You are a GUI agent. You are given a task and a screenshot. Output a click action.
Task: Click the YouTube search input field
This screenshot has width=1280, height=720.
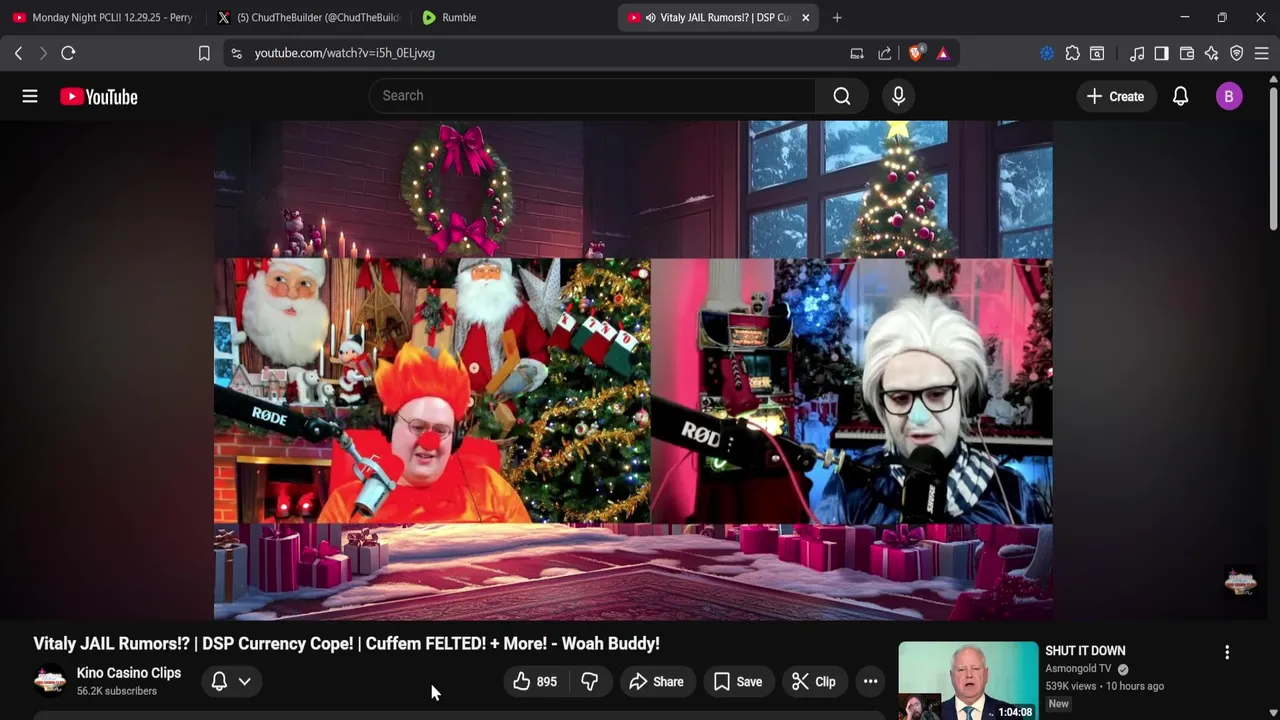tap(593, 96)
